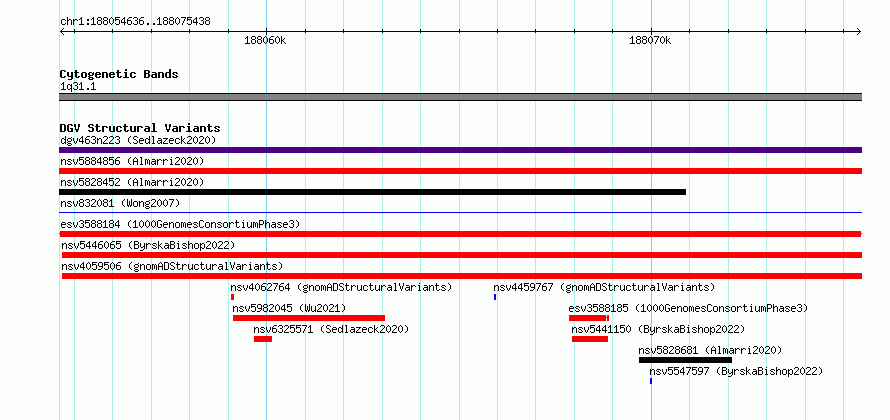
Task: Click the nsv5441150 red variant bar
Action: (590, 339)
